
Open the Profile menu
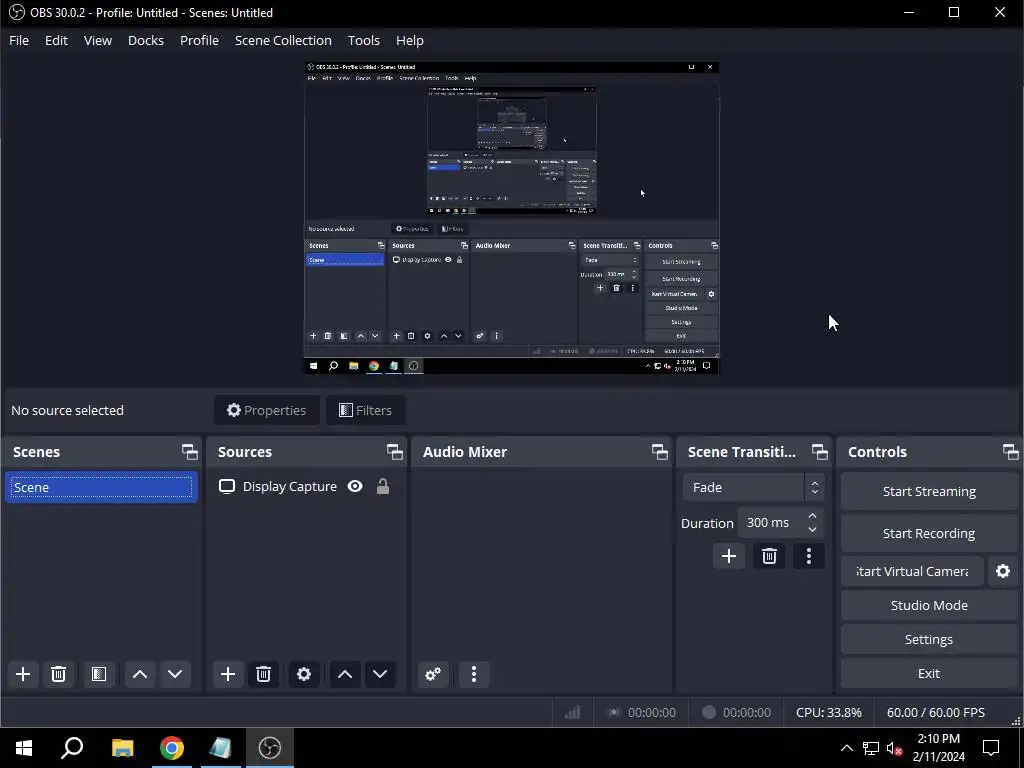[199, 40]
